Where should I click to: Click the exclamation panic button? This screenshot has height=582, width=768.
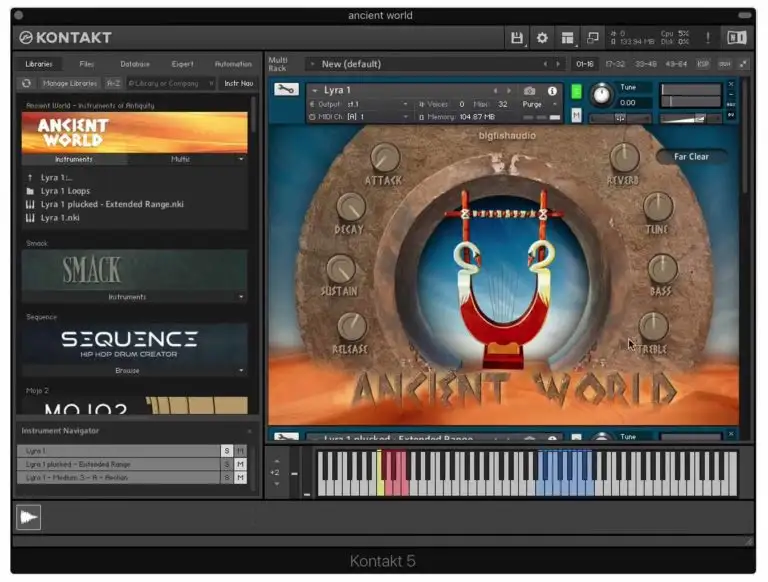[708, 38]
